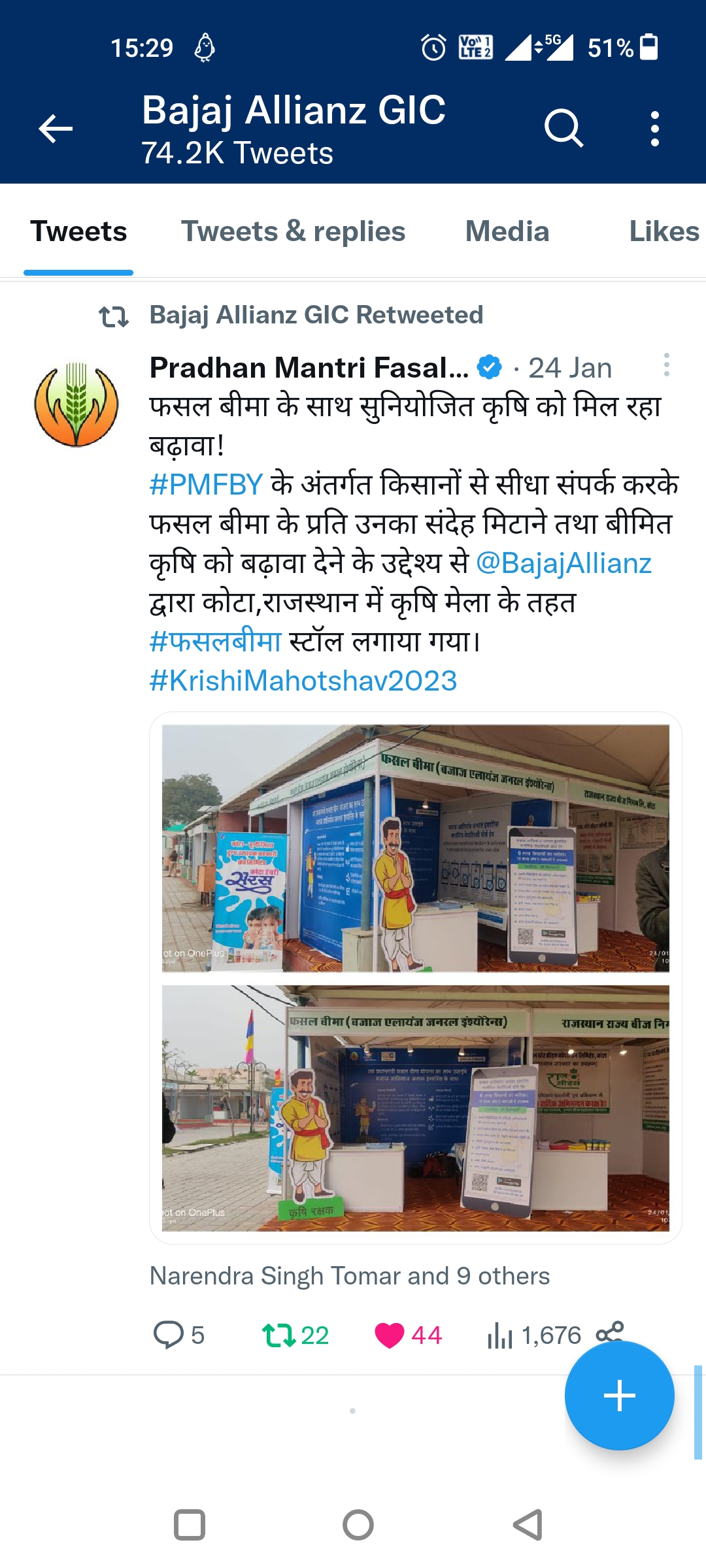Viewport: 706px width, 1568px height.
Task: Expand the tweet options three-dot menu
Action: click(x=666, y=365)
